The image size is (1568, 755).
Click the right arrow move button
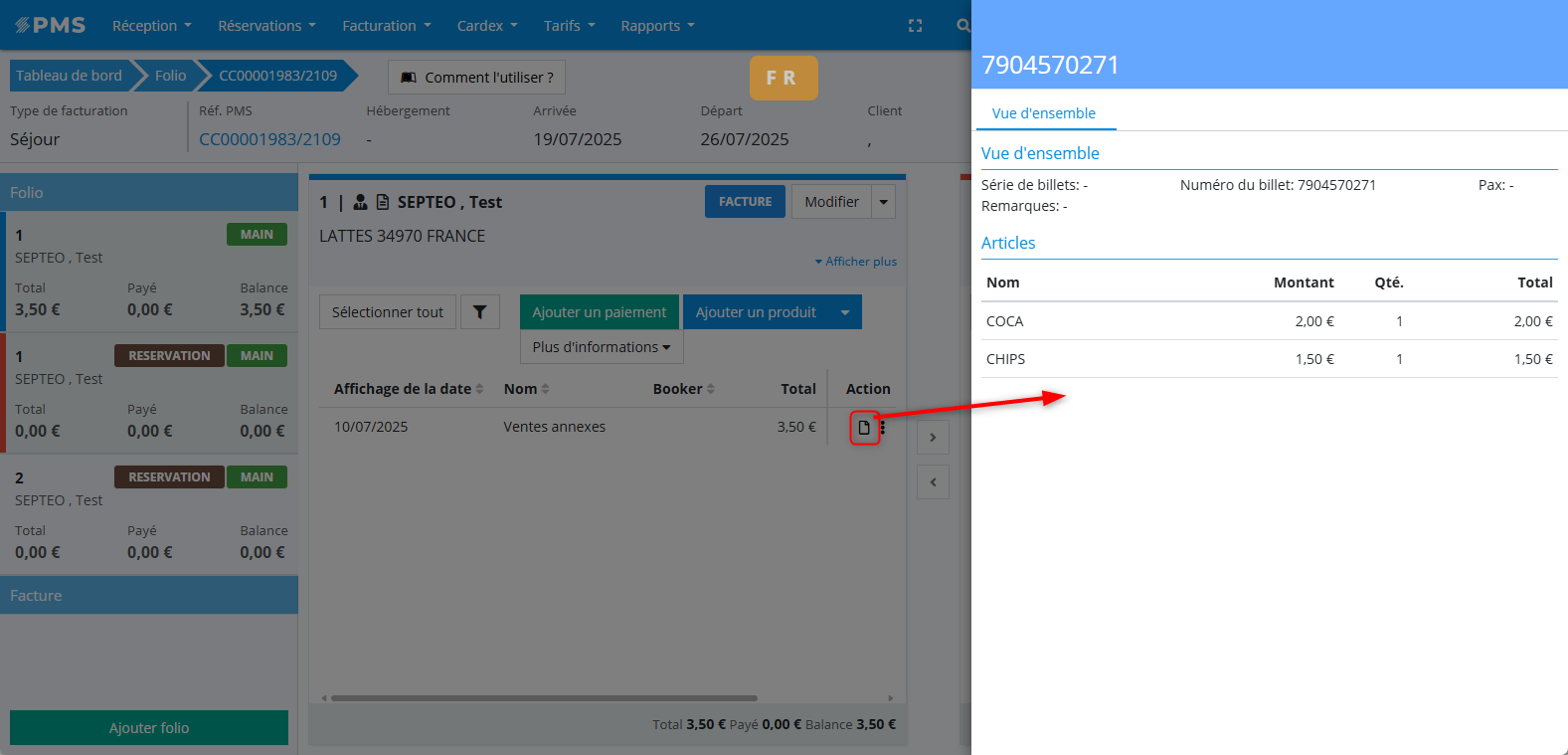click(x=933, y=438)
